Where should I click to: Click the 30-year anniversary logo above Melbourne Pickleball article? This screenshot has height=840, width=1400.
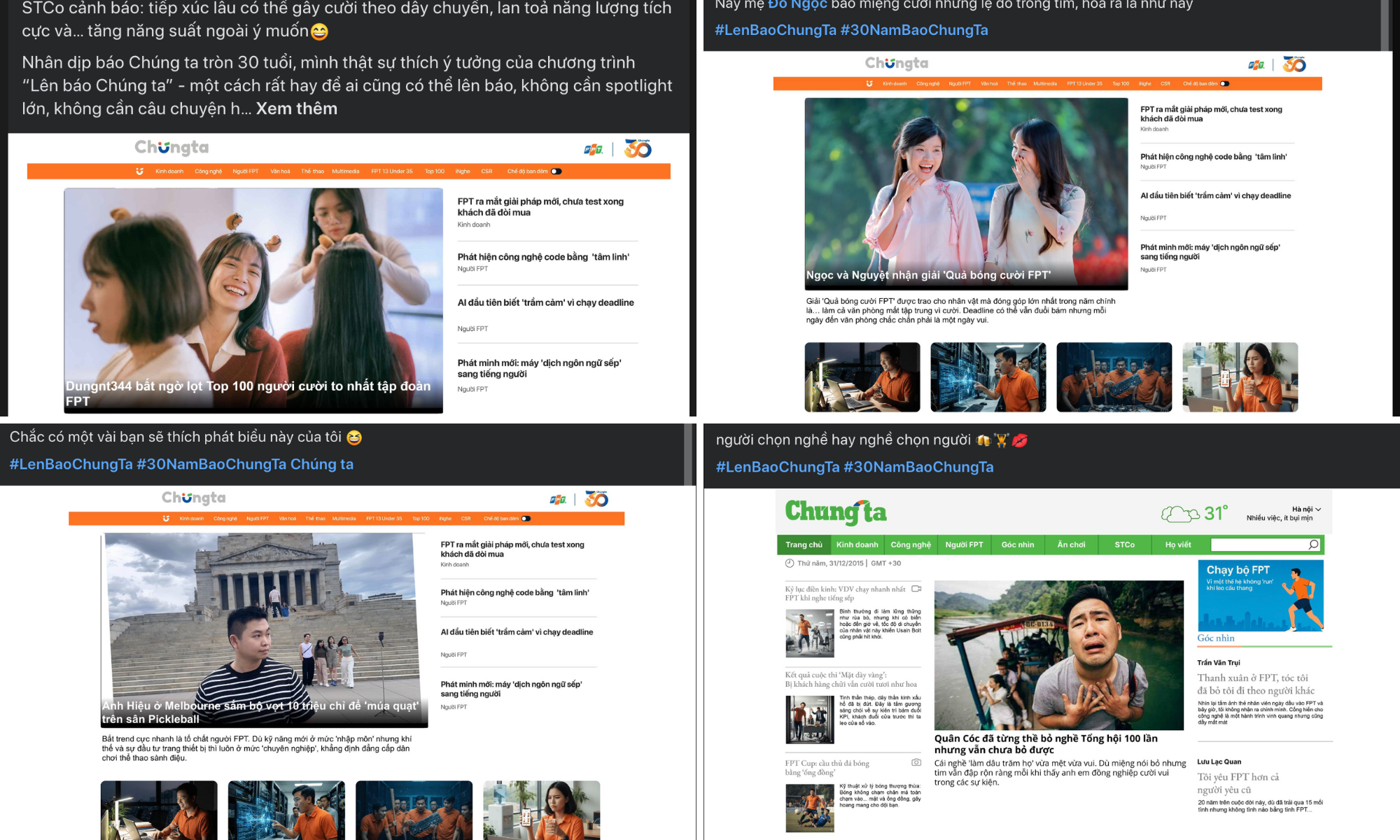pos(596,499)
